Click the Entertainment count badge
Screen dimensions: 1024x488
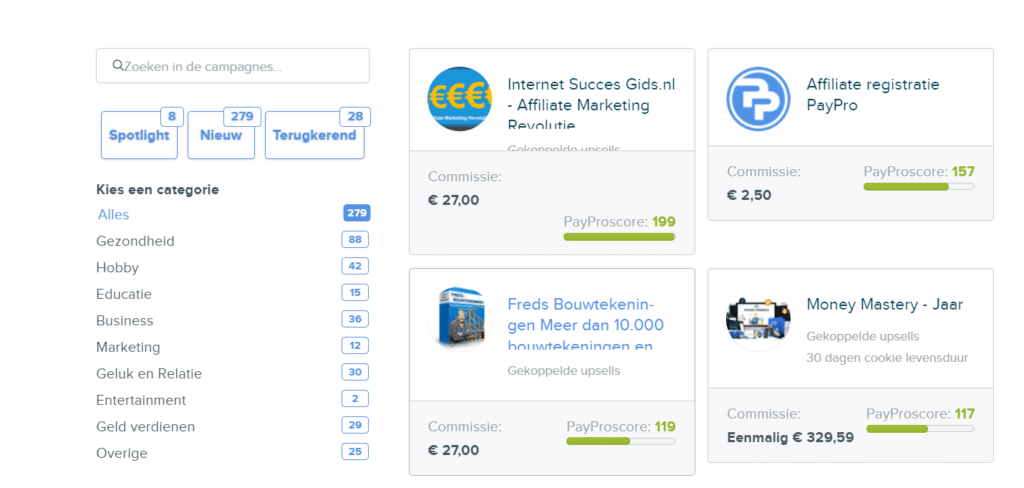[x=355, y=399]
